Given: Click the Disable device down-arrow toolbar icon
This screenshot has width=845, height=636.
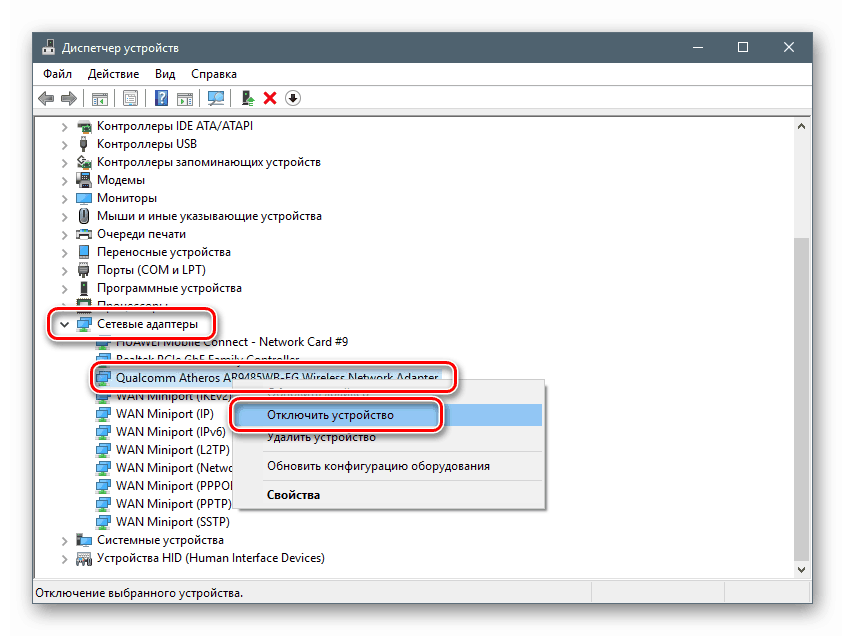Looking at the screenshot, I should [292, 98].
